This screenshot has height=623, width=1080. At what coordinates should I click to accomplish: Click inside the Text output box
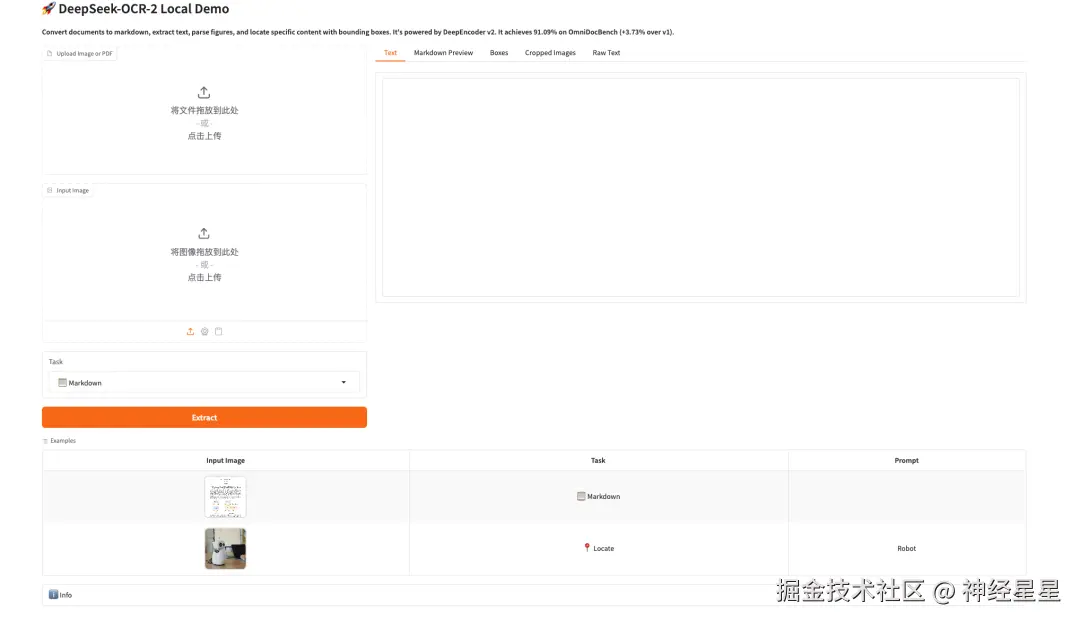click(x=700, y=187)
